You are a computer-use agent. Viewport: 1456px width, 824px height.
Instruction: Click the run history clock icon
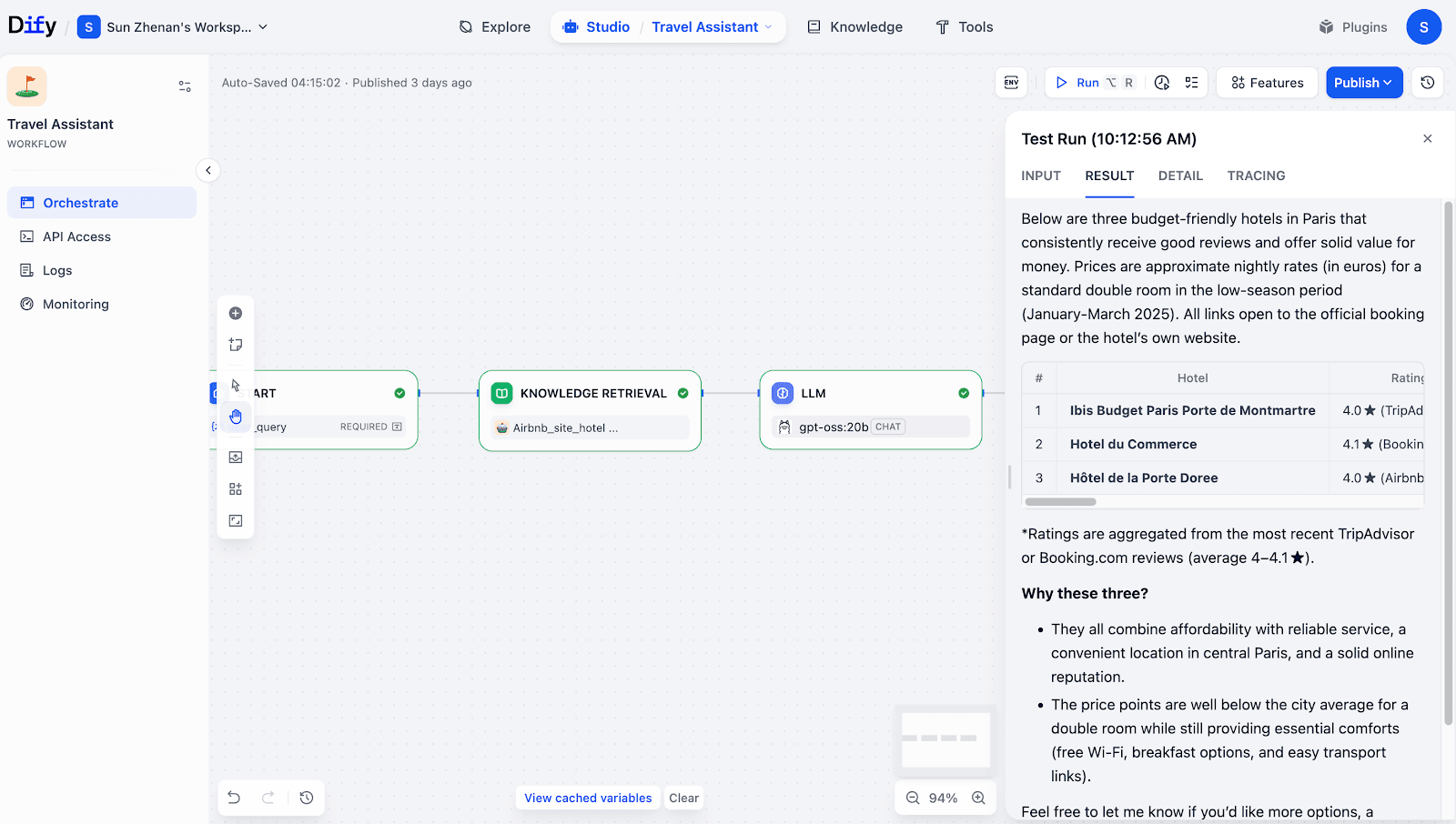1162,83
